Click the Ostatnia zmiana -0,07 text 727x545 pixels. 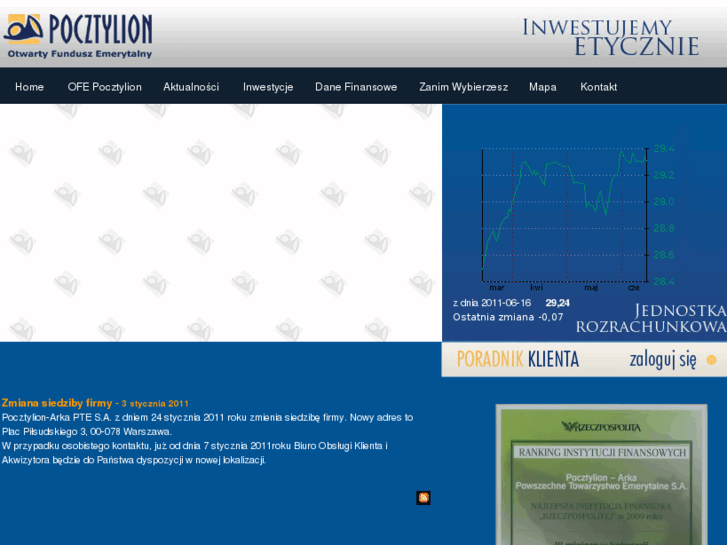click(508, 317)
